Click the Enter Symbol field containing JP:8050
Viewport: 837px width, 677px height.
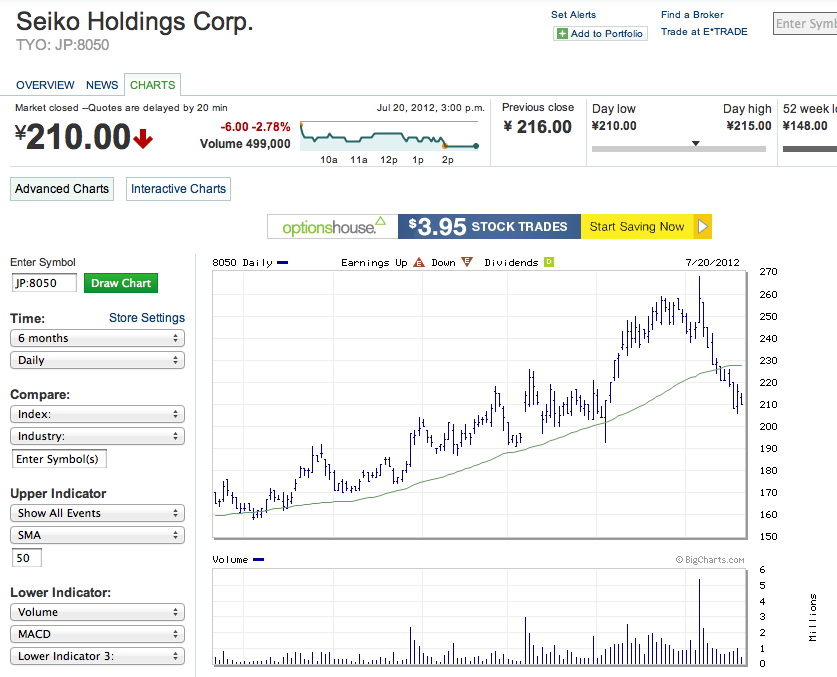[45, 283]
